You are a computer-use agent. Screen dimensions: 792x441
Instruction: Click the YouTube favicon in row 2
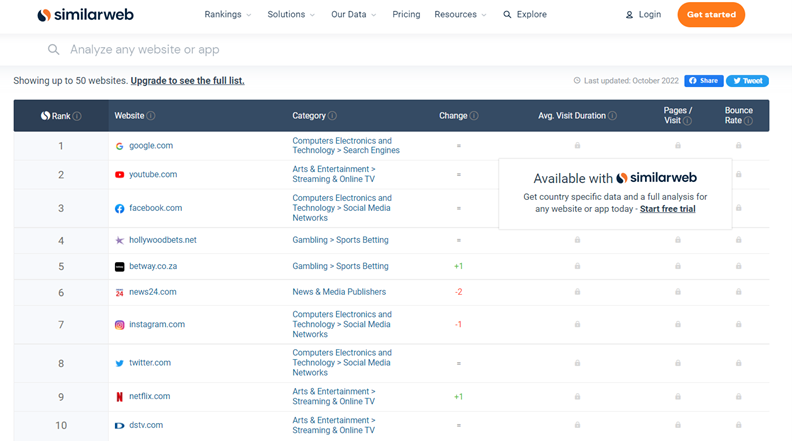point(119,175)
